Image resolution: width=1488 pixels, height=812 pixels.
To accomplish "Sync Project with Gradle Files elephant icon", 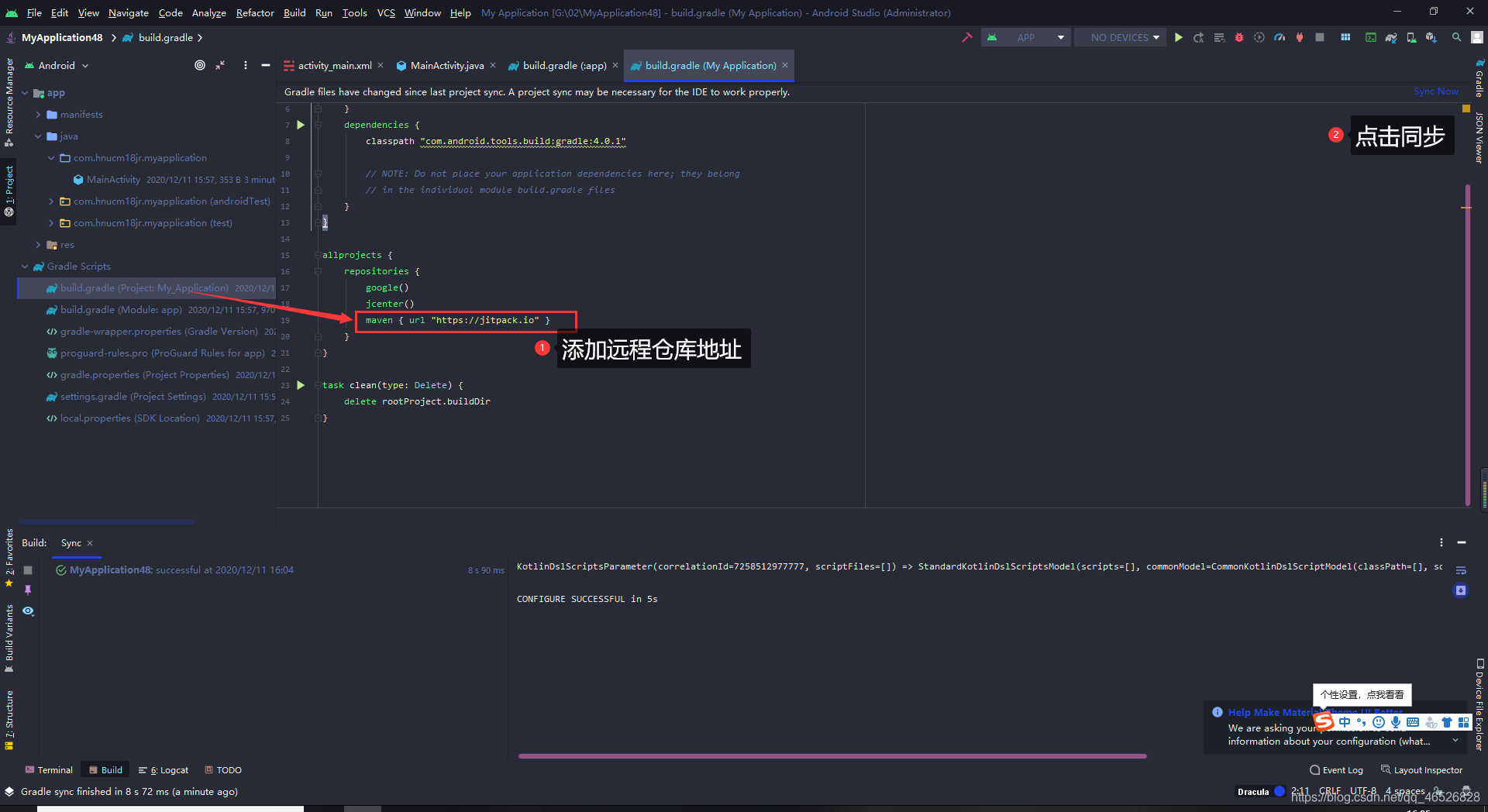I will tap(1391, 37).
